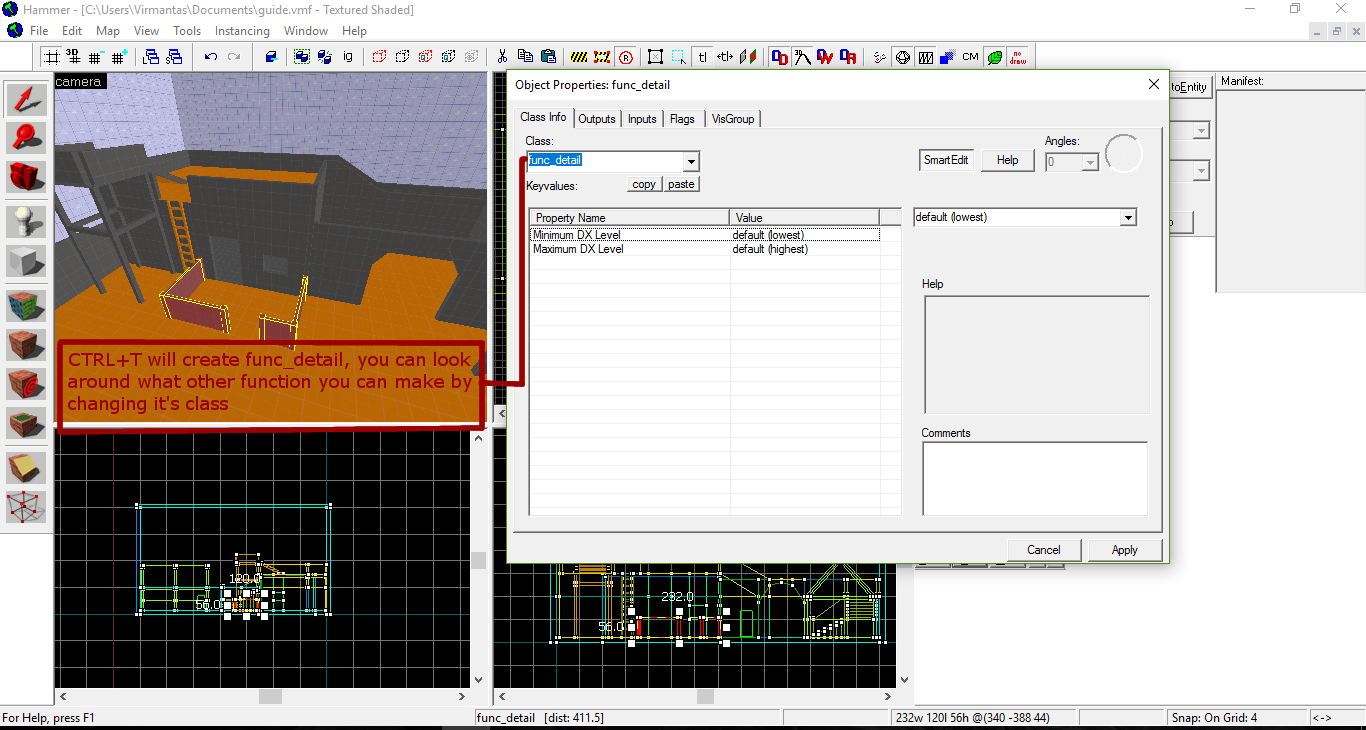1366x730 pixels.
Task: Click the Edit Cordon Bounds icon
Action: pyautogui.click(x=602, y=57)
